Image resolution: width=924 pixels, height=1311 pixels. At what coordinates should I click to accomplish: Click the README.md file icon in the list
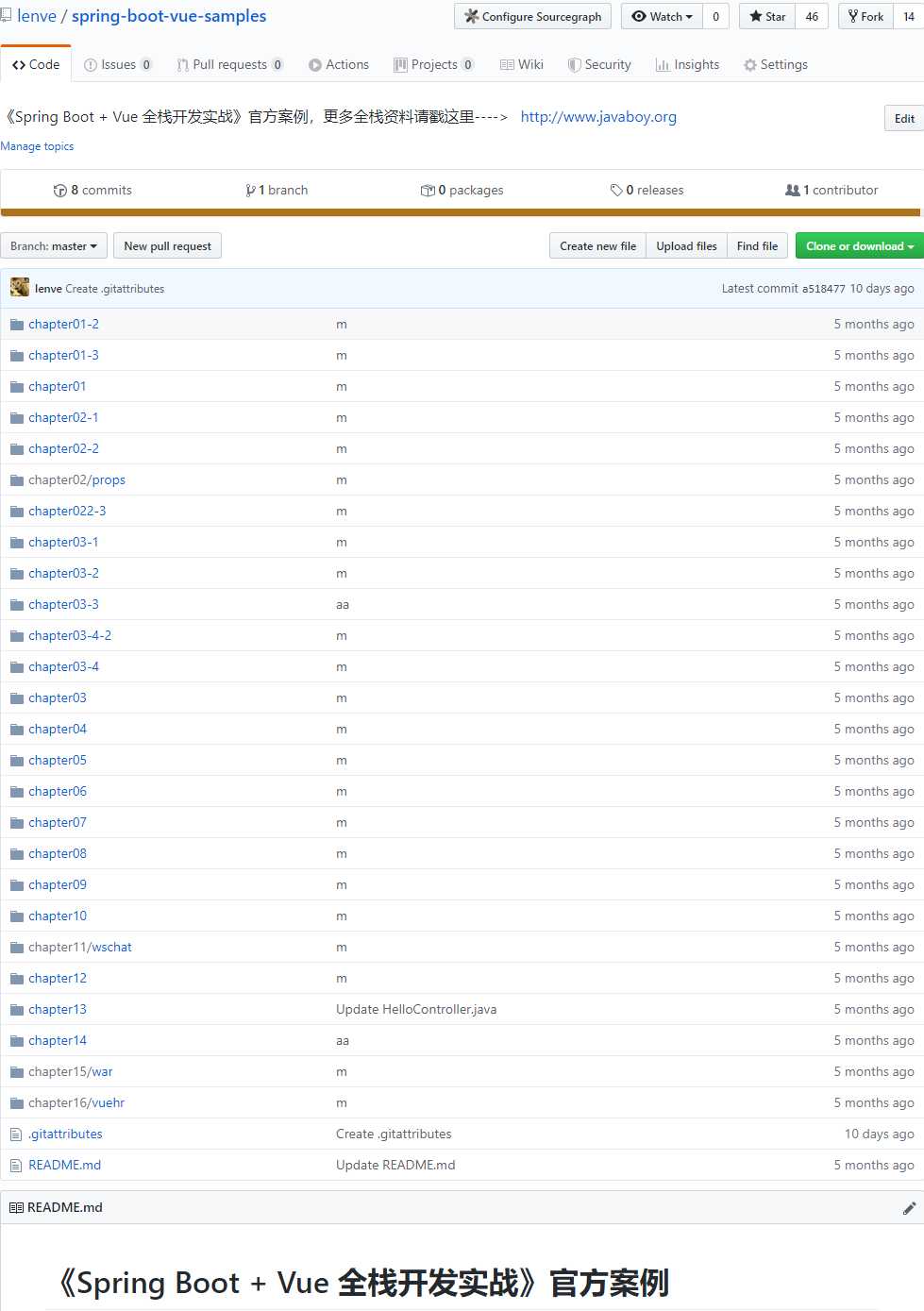coord(16,1165)
